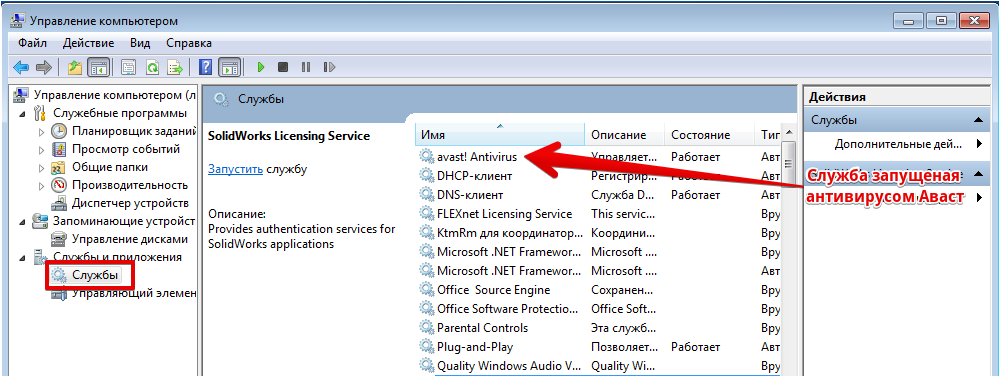Expand Общие папки node
The image size is (1000, 377).
click(42, 168)
